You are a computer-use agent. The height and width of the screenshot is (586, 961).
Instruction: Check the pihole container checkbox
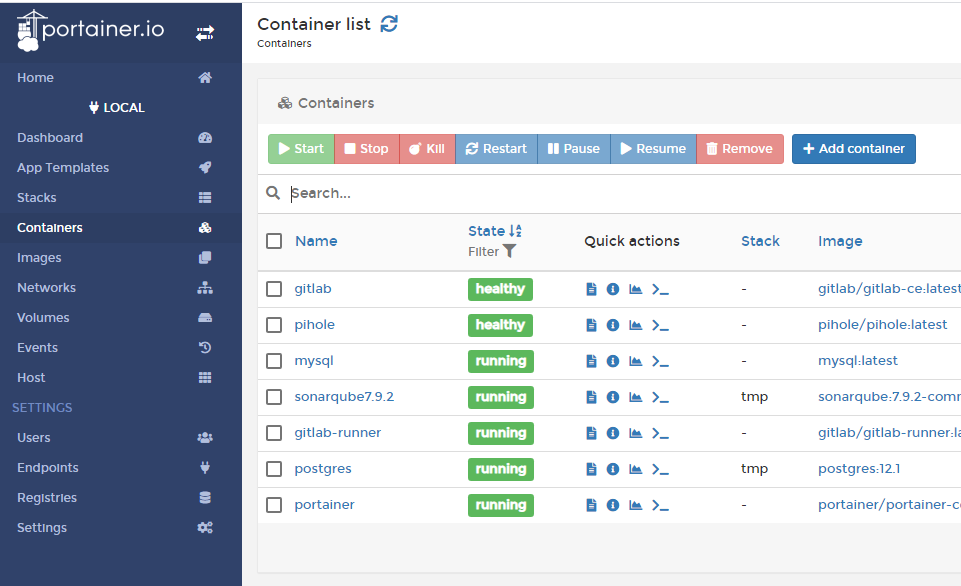(274, 325)
